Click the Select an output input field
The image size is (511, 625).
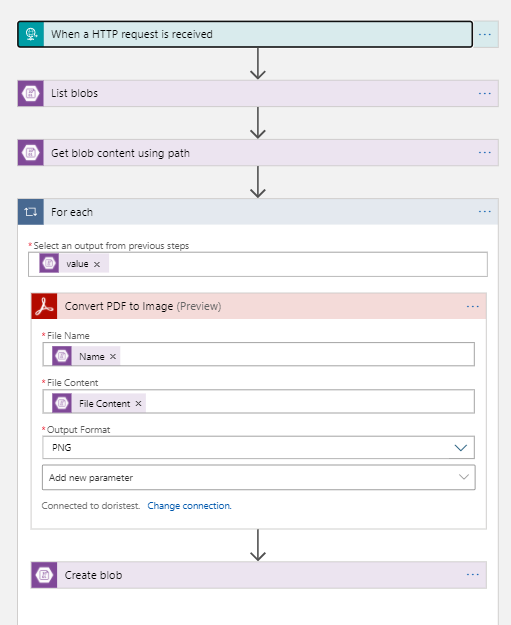(x=257, y=264)
